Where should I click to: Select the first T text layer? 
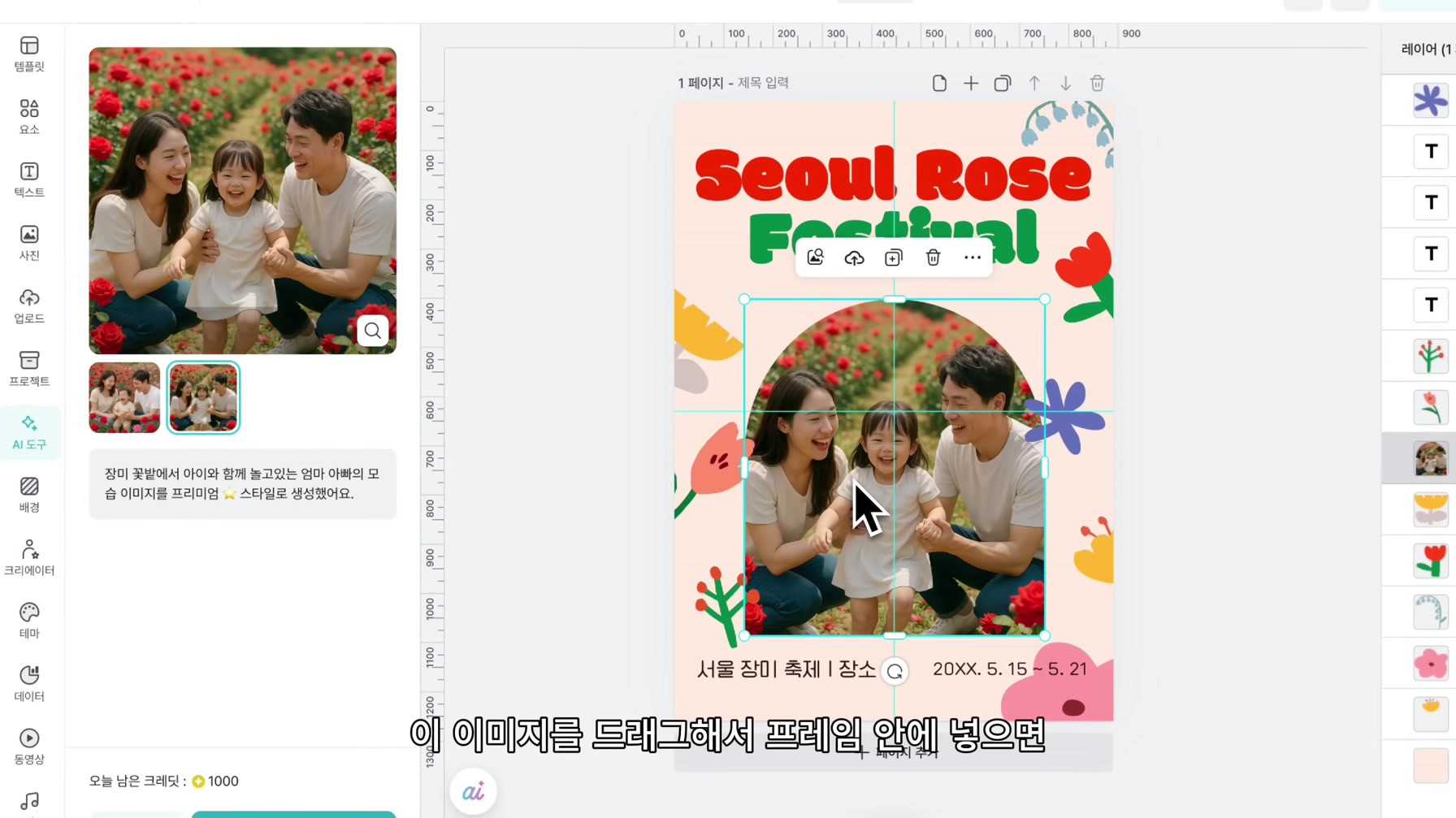(1430, 152)
